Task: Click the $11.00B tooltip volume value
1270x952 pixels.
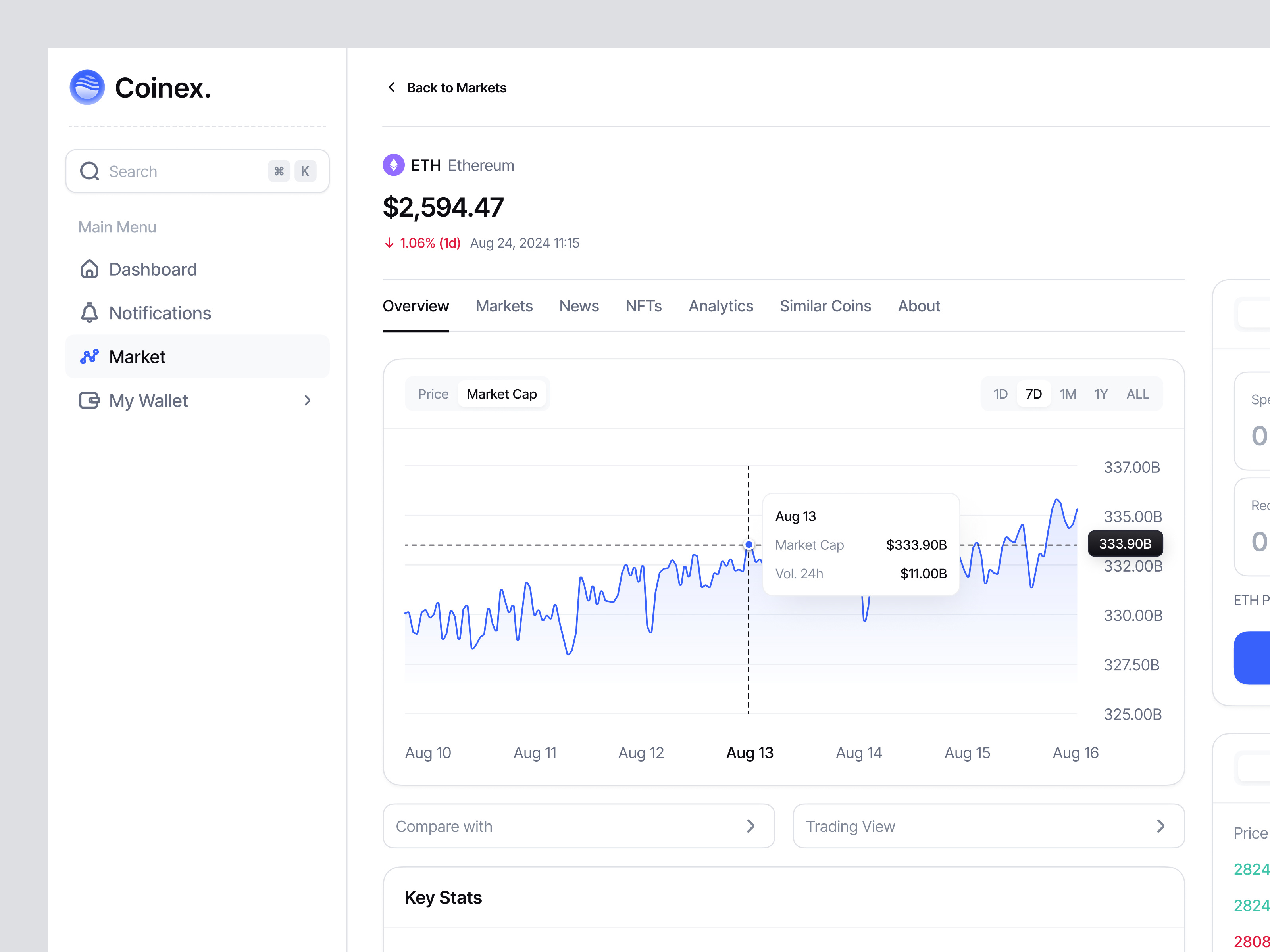Action: click(x=923, y=573)
